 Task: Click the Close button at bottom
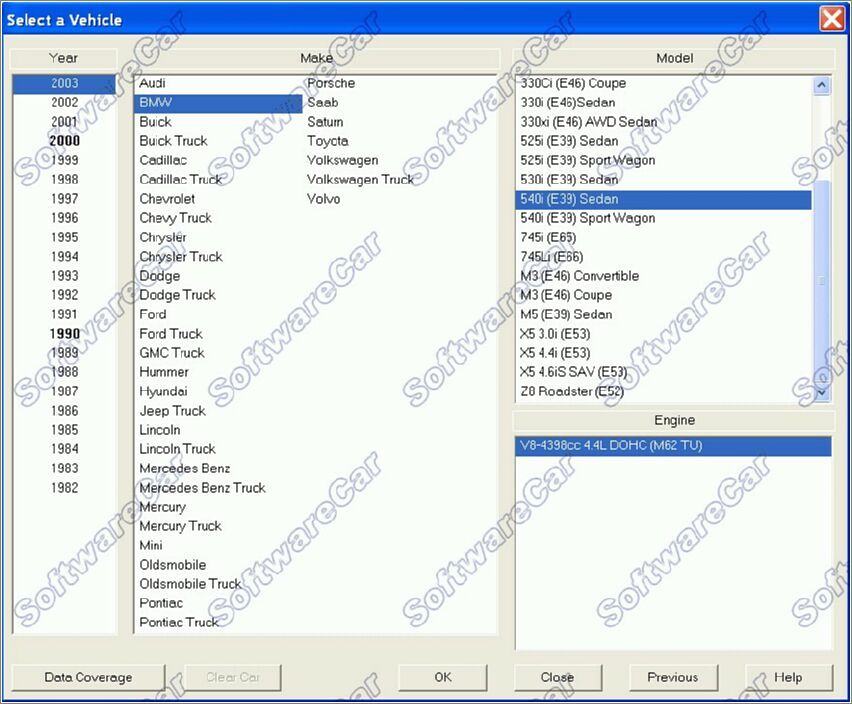pos(557,677)
